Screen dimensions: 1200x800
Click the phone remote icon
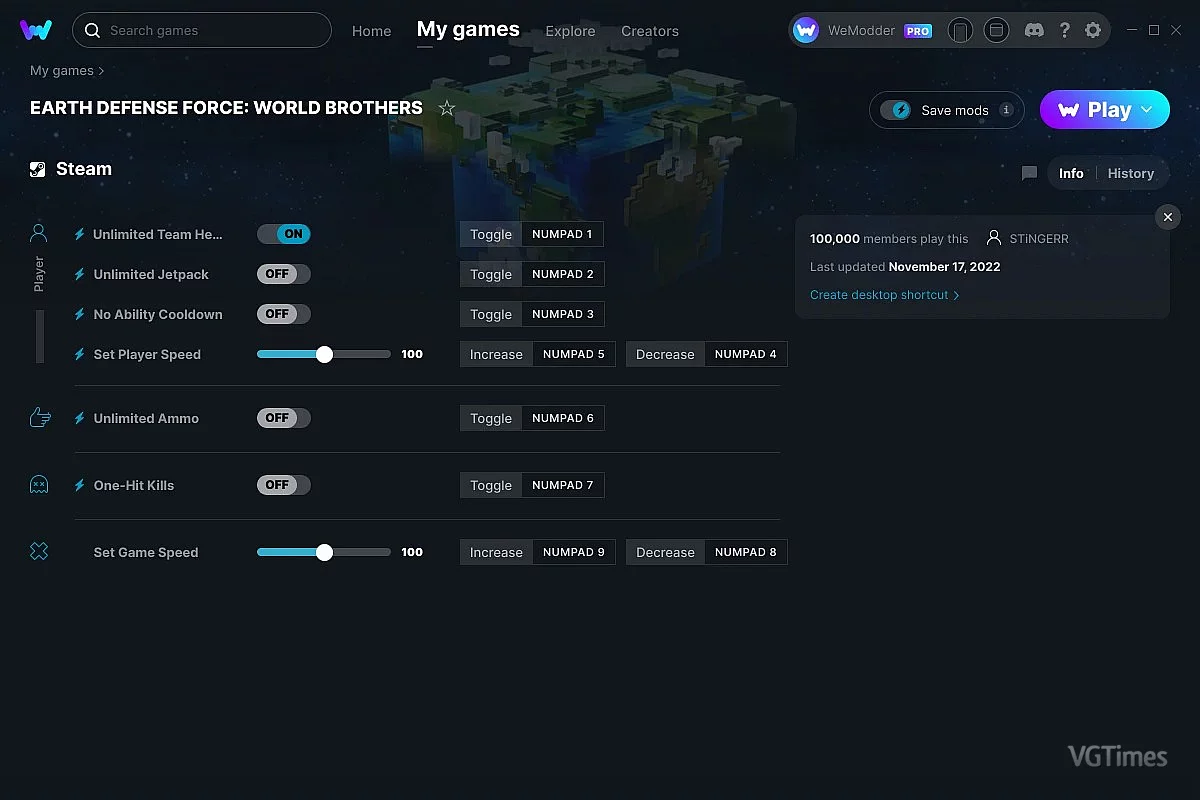coord(960,31)
